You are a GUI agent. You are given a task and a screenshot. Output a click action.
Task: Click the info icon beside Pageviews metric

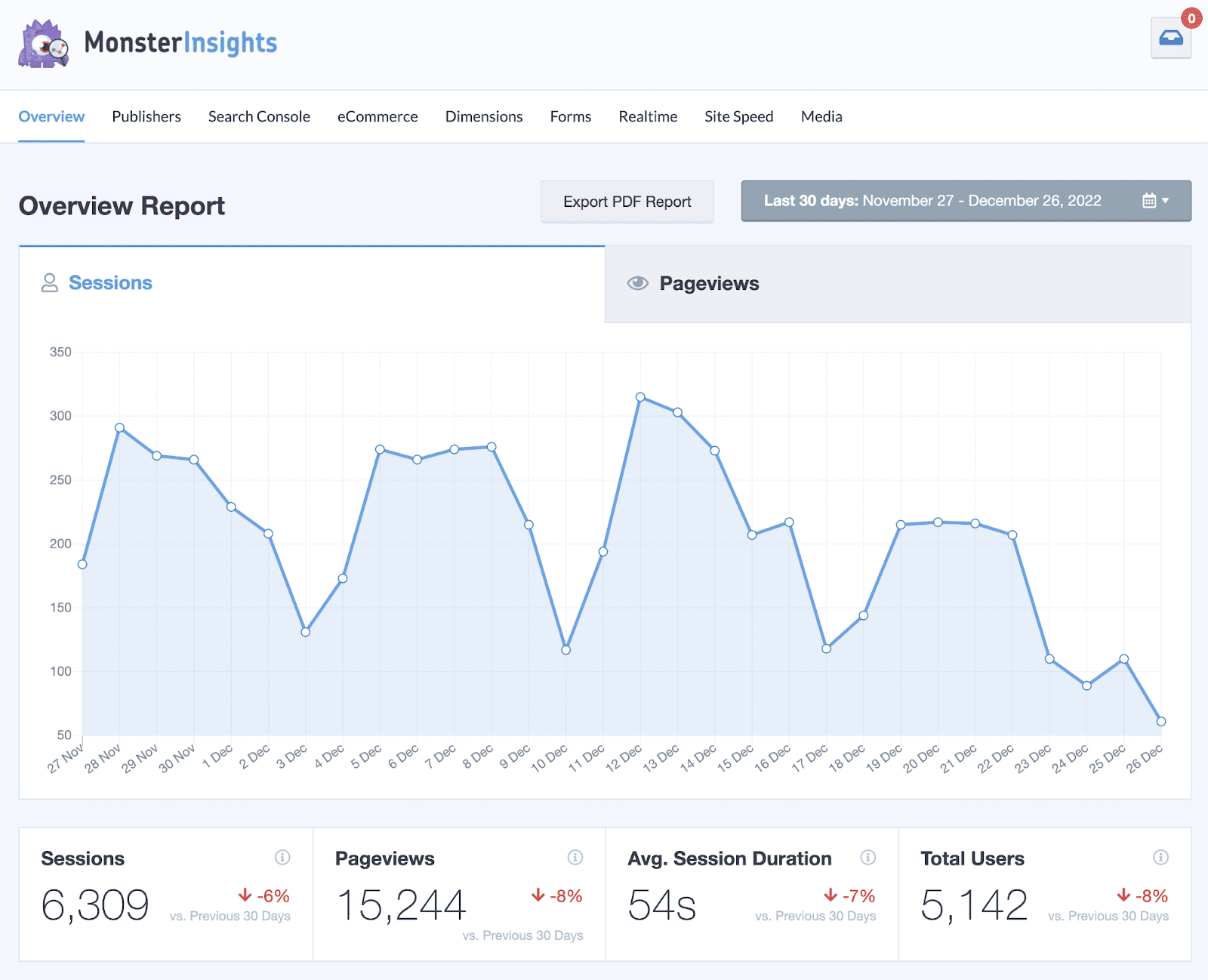[x=575, y=858]
